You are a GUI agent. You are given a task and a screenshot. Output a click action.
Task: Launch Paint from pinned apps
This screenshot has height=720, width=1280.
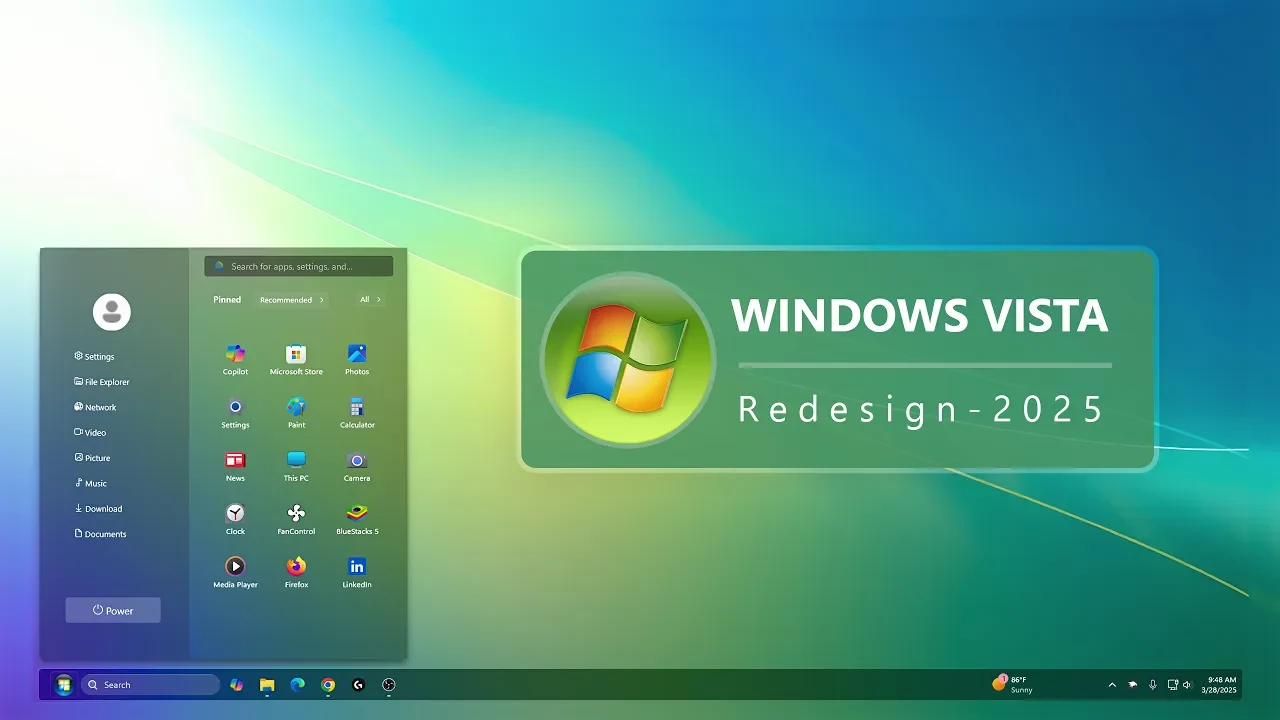point(296,412)
